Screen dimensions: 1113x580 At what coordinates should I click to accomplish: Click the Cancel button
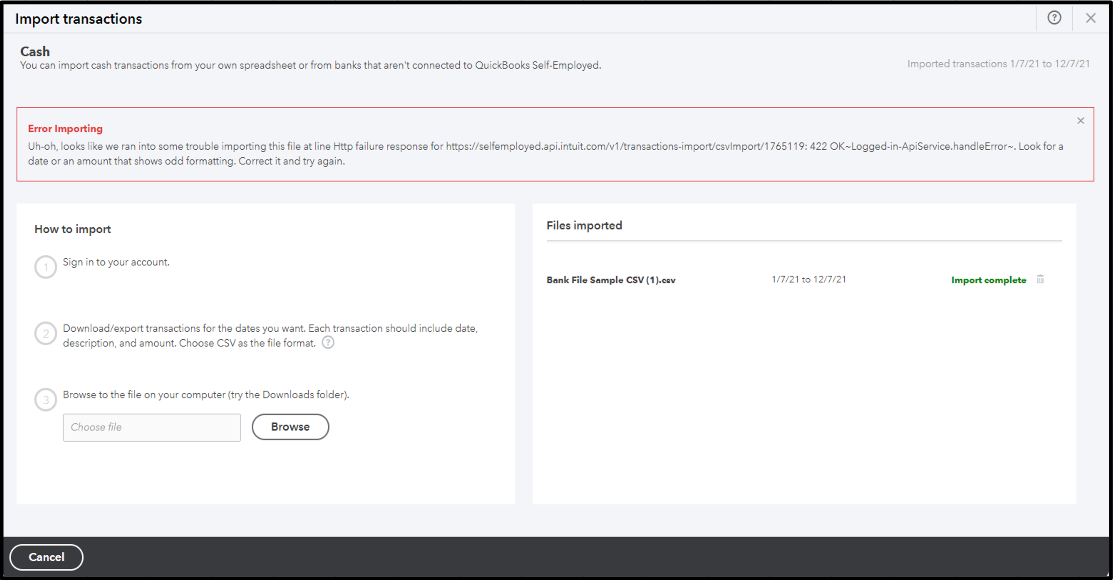point(46,557)
